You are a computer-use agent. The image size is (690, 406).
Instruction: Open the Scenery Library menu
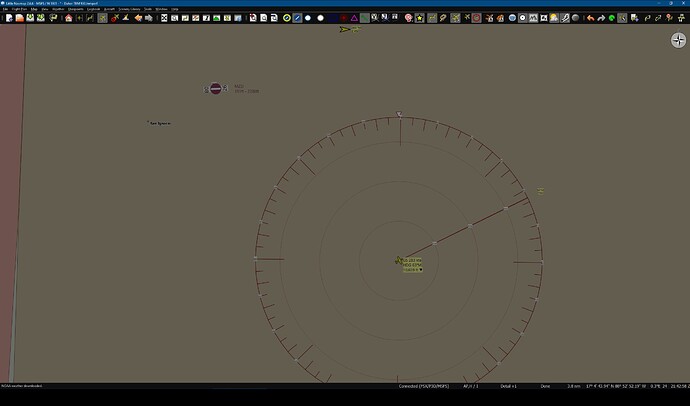[129, 9]
